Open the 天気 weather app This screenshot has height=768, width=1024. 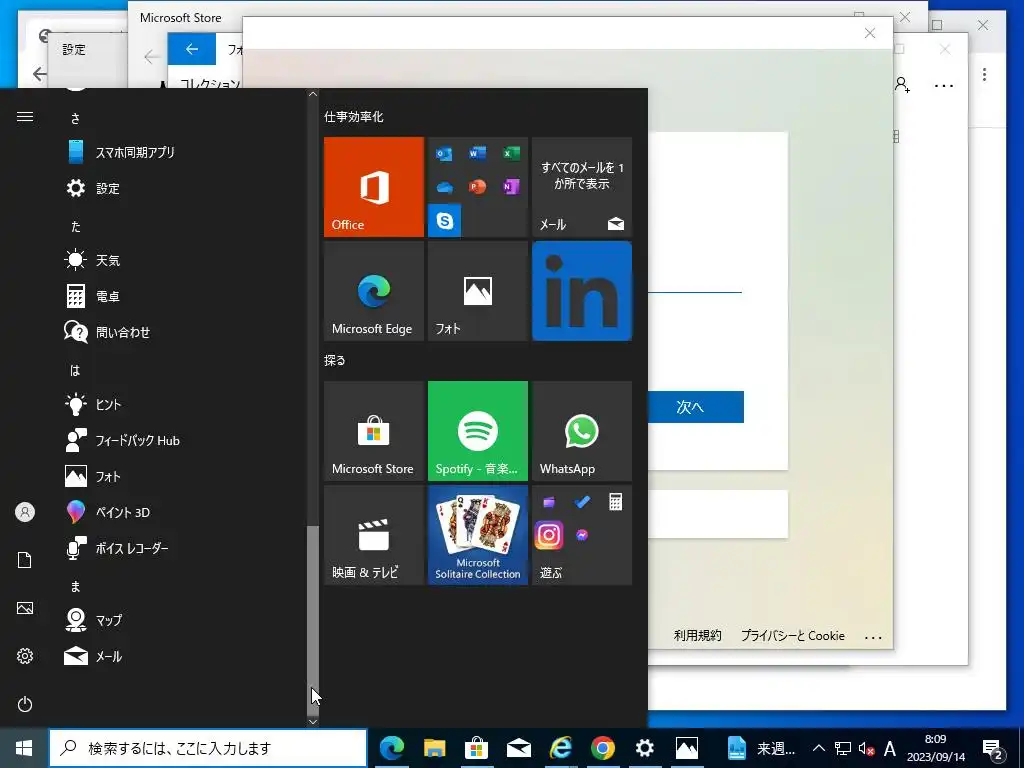coord(183,260)
